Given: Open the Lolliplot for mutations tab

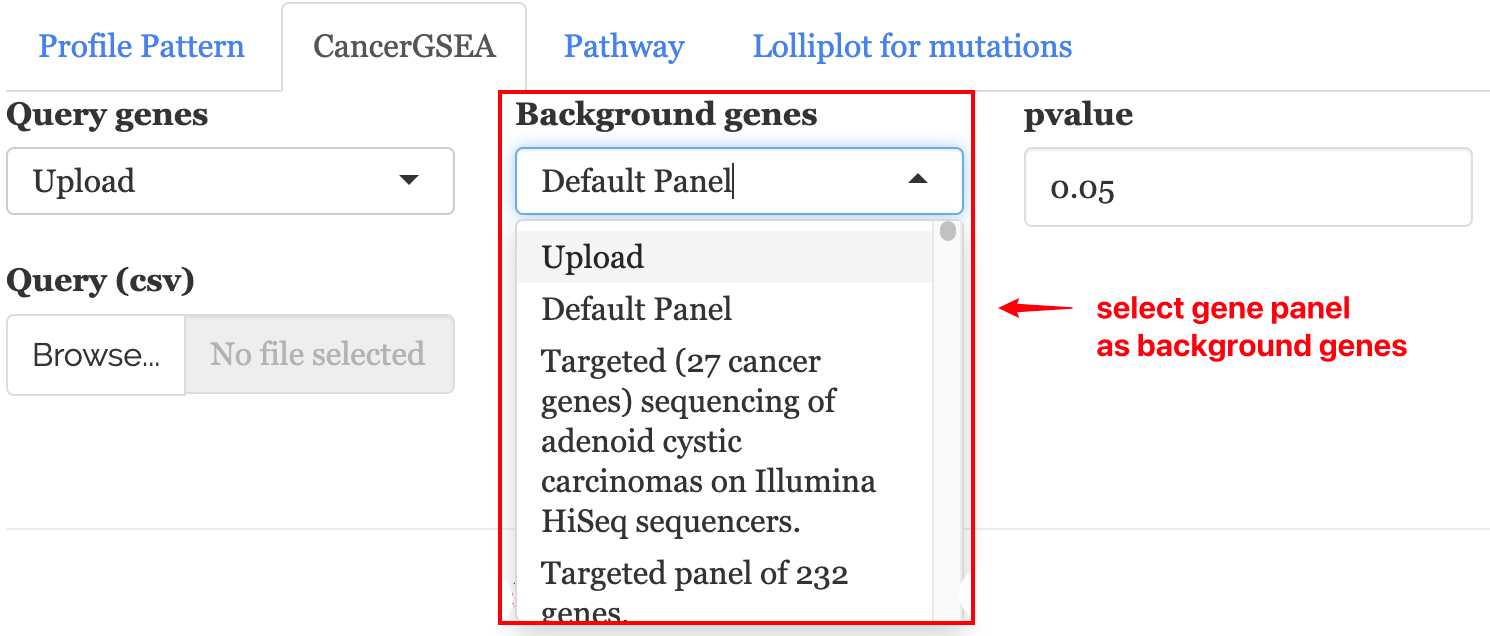Looking at the screenshot, I should click(x=912, y=47).
